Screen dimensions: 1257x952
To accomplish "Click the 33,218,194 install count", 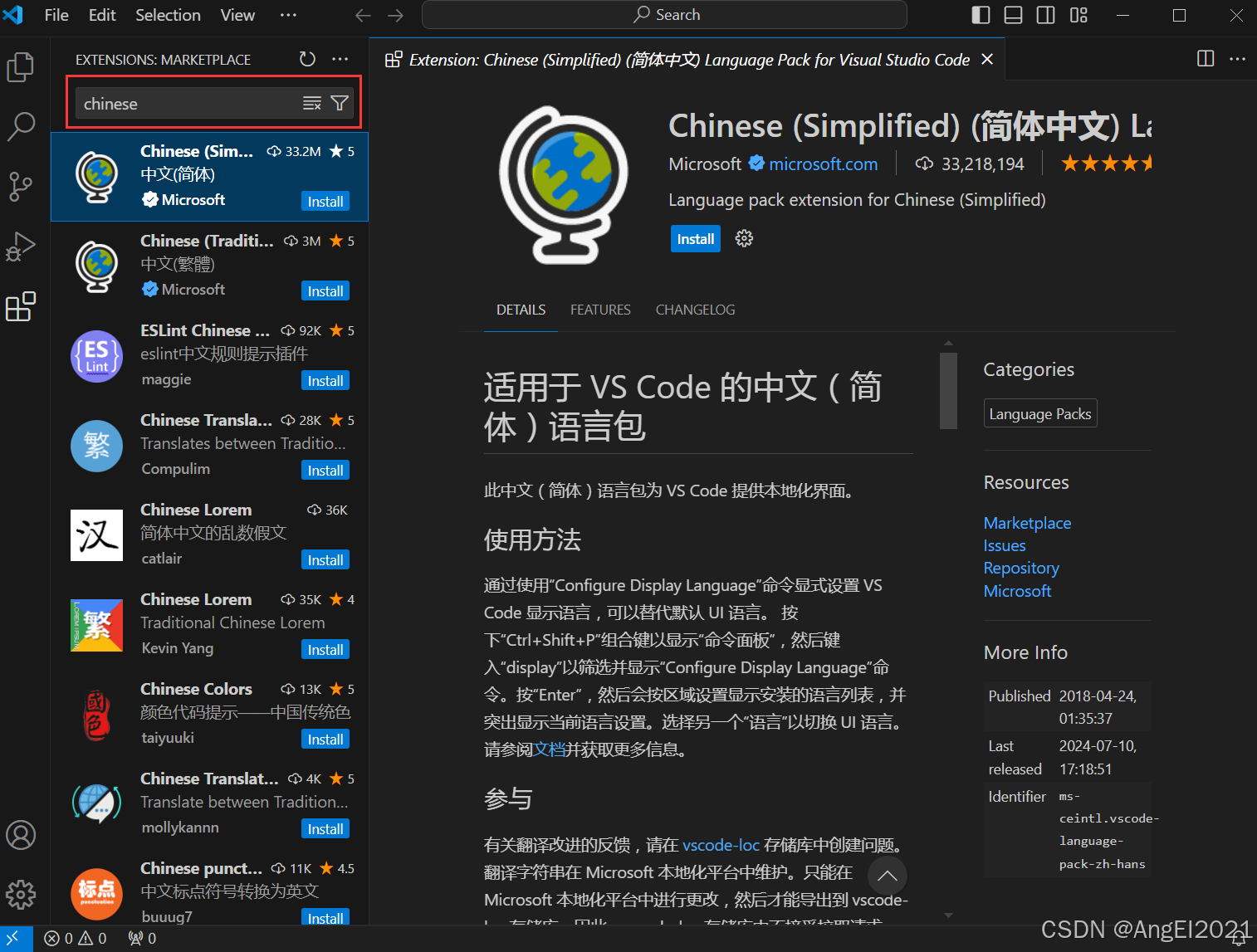I will pos(970,164).
